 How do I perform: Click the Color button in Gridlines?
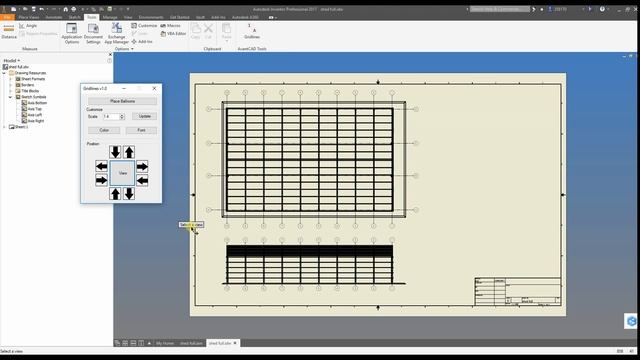click(104, 130)
